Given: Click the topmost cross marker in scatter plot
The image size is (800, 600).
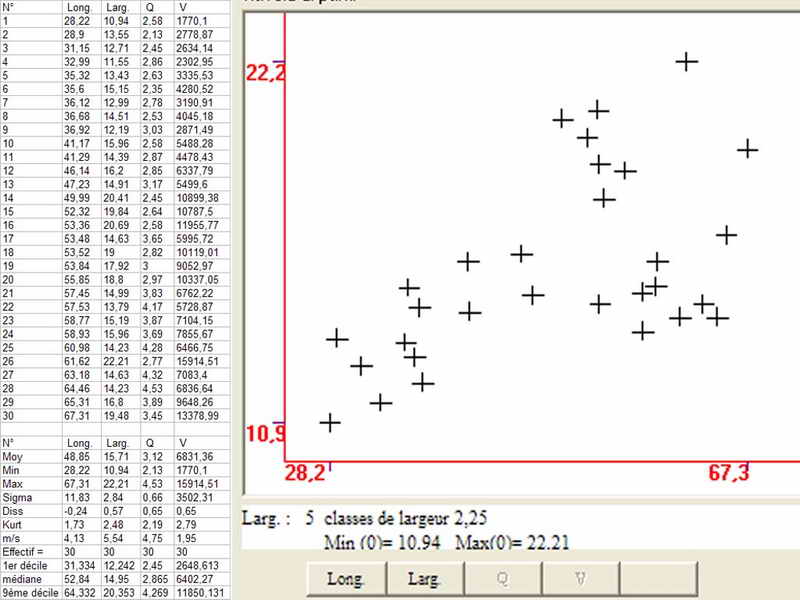Looking at the screenshot, I should 686,61.
